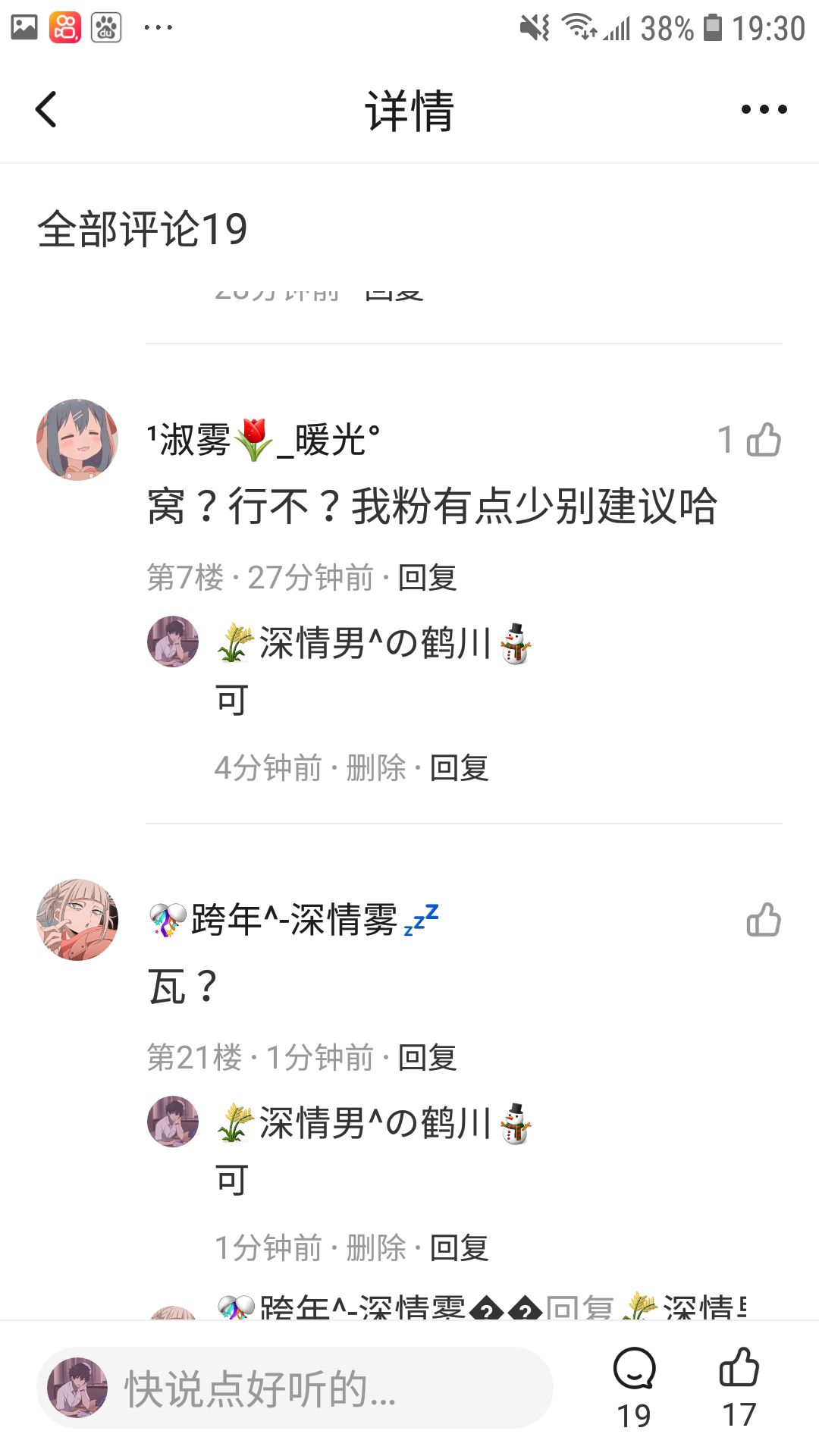
Task: Tap the "快说点好听的..." comment input field
Action: click(x=295, y=1388)
